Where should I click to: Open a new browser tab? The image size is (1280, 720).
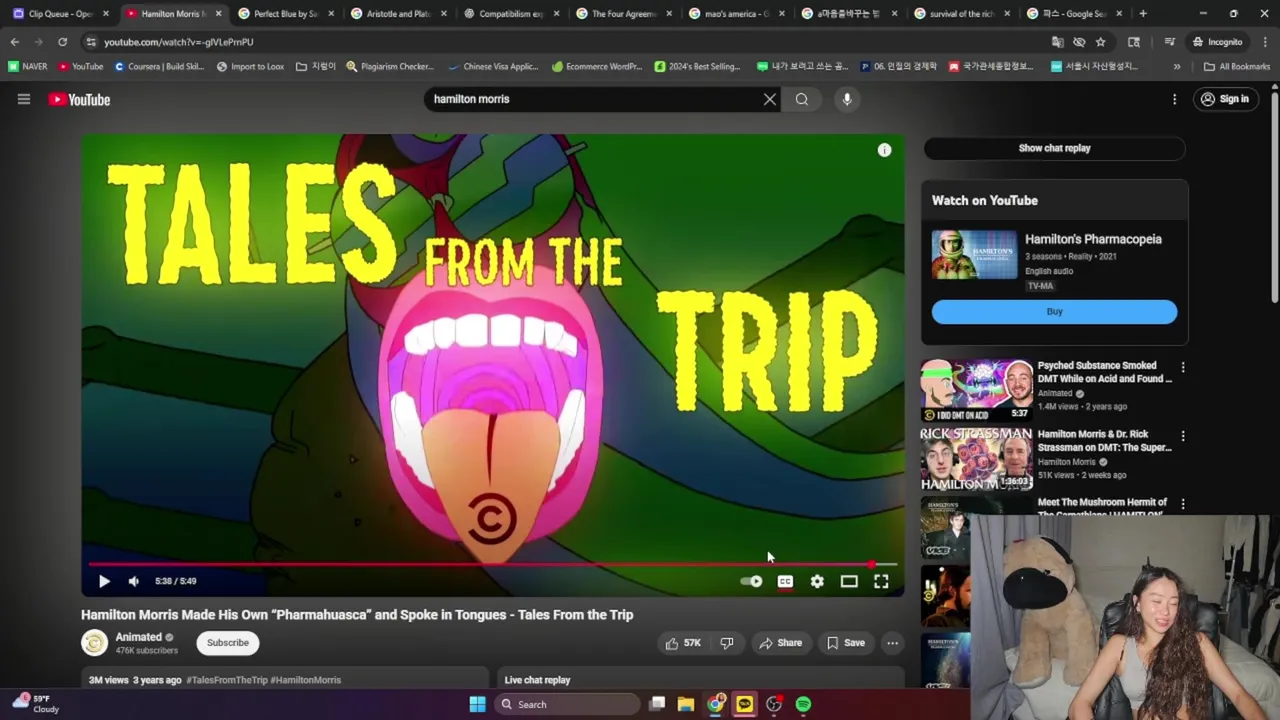coord(1143,14)
